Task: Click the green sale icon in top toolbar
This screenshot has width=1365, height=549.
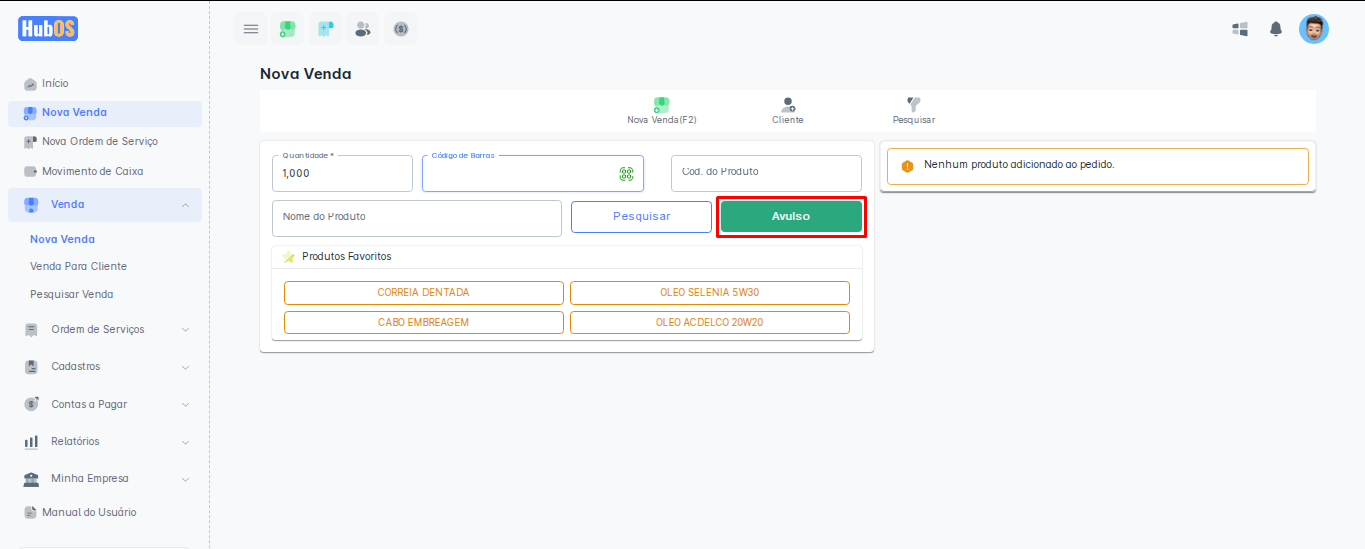Action: pos(287,29)
